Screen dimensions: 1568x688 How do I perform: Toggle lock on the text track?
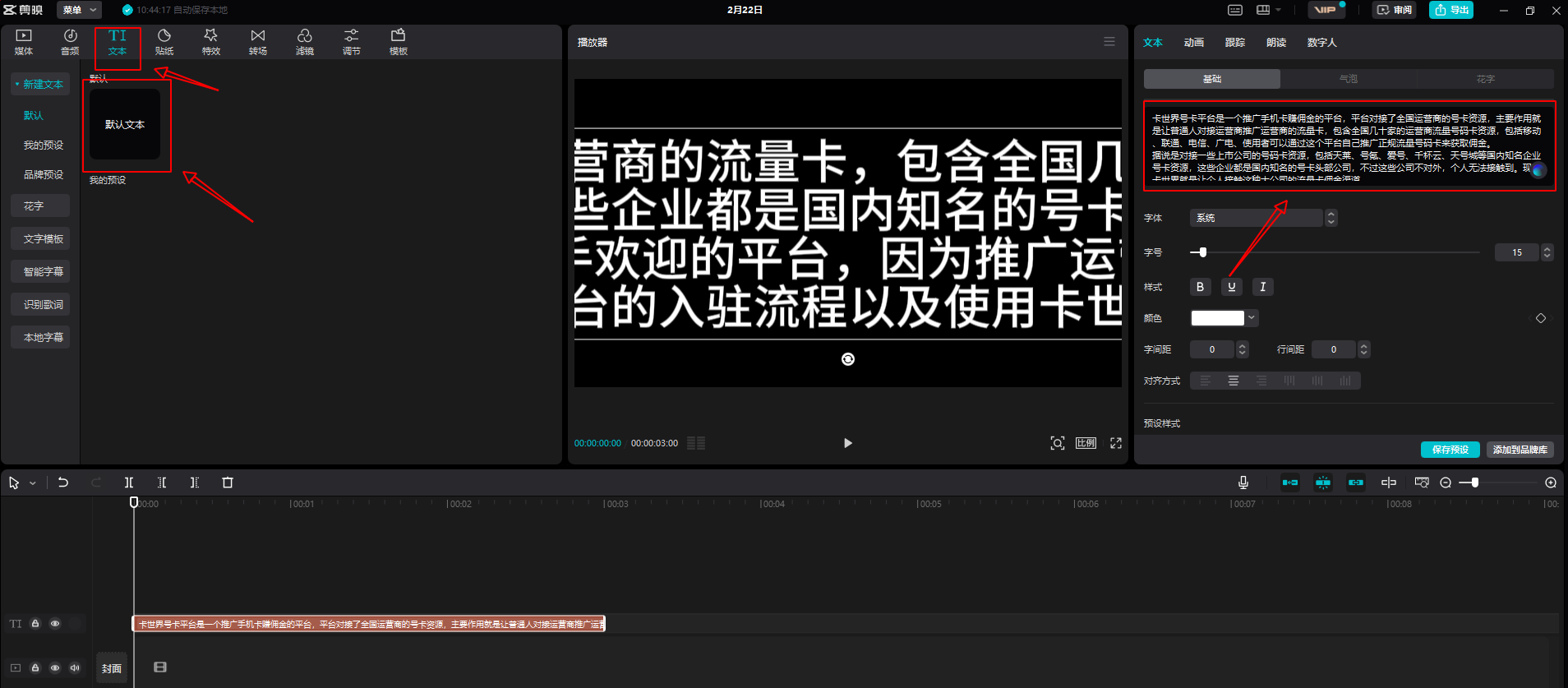(35, 624)
